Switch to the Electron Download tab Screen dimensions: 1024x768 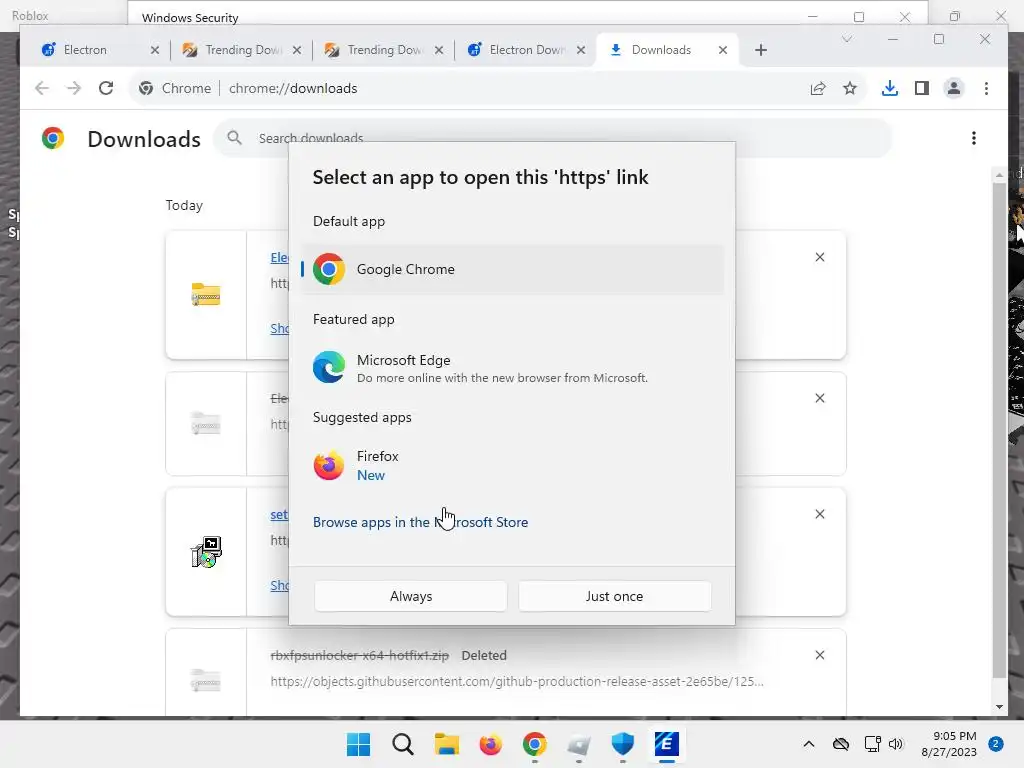tap(527, 50)
